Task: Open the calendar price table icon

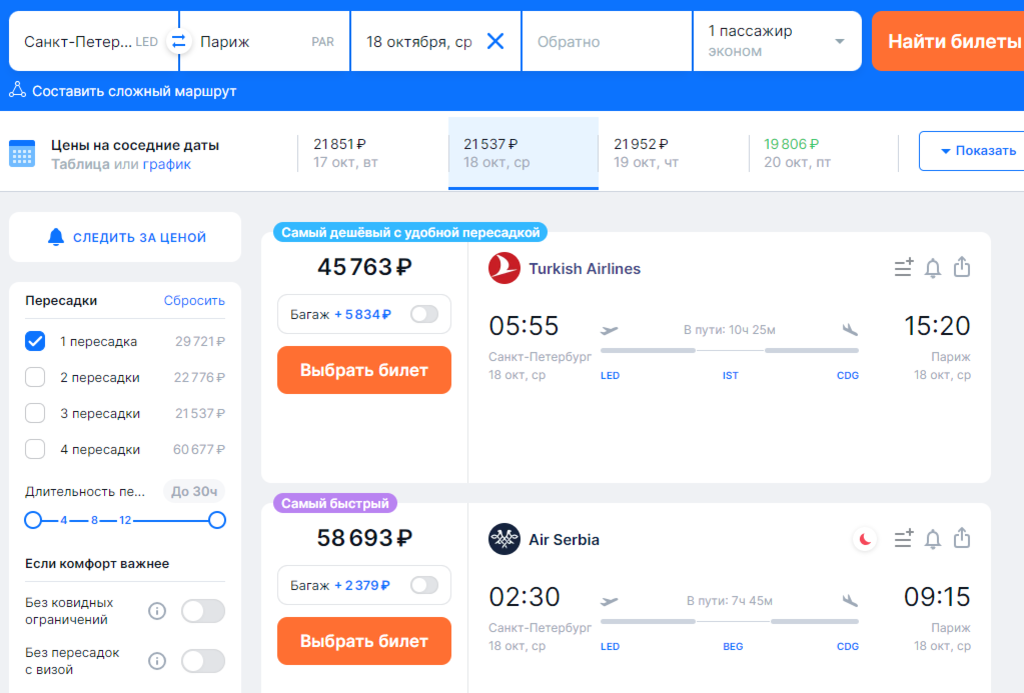Action: click(22, 154)
